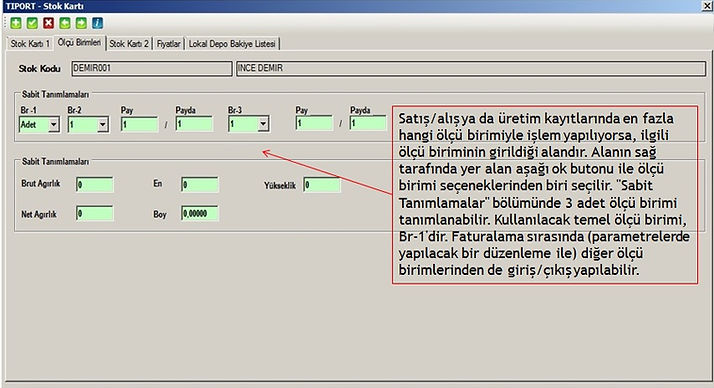This screenshot has width=714, height=388.
Task: Click the green checkmark save icon
Action: [x=32, y=23]
